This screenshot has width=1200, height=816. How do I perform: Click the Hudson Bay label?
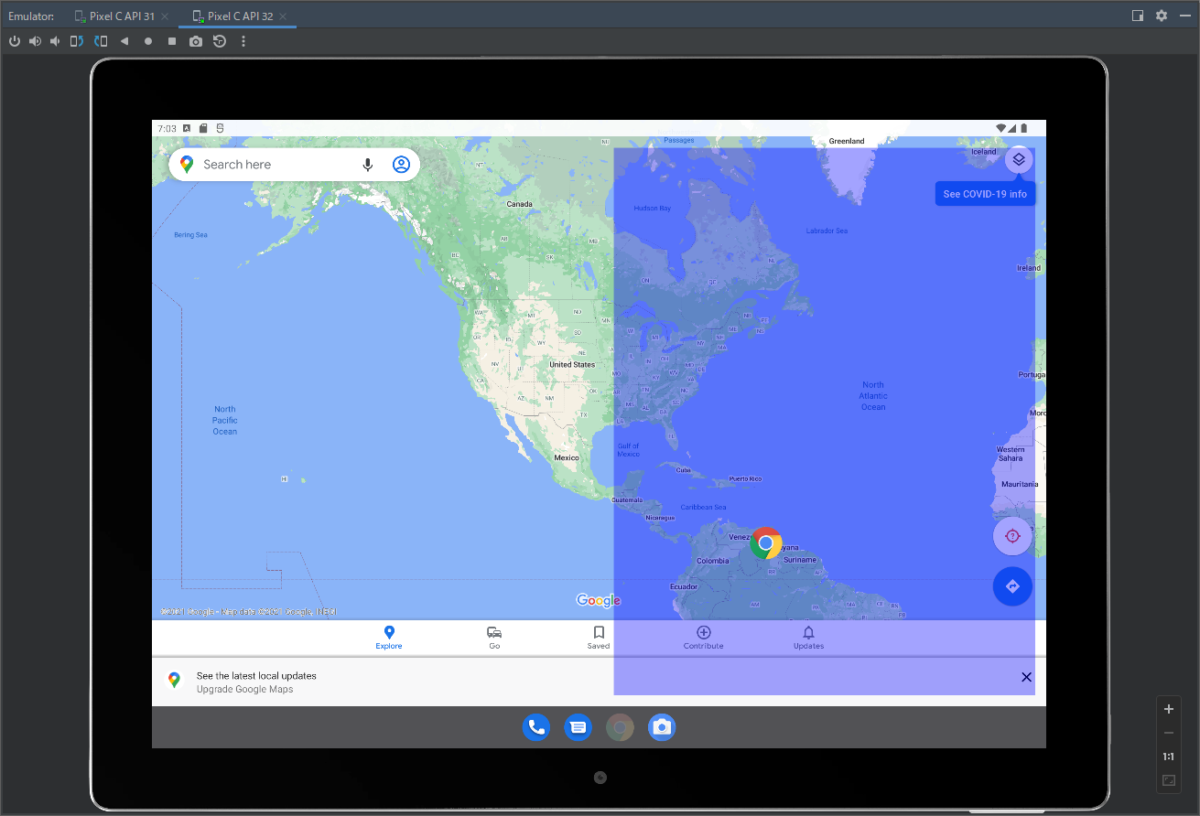tap(652, 208)
